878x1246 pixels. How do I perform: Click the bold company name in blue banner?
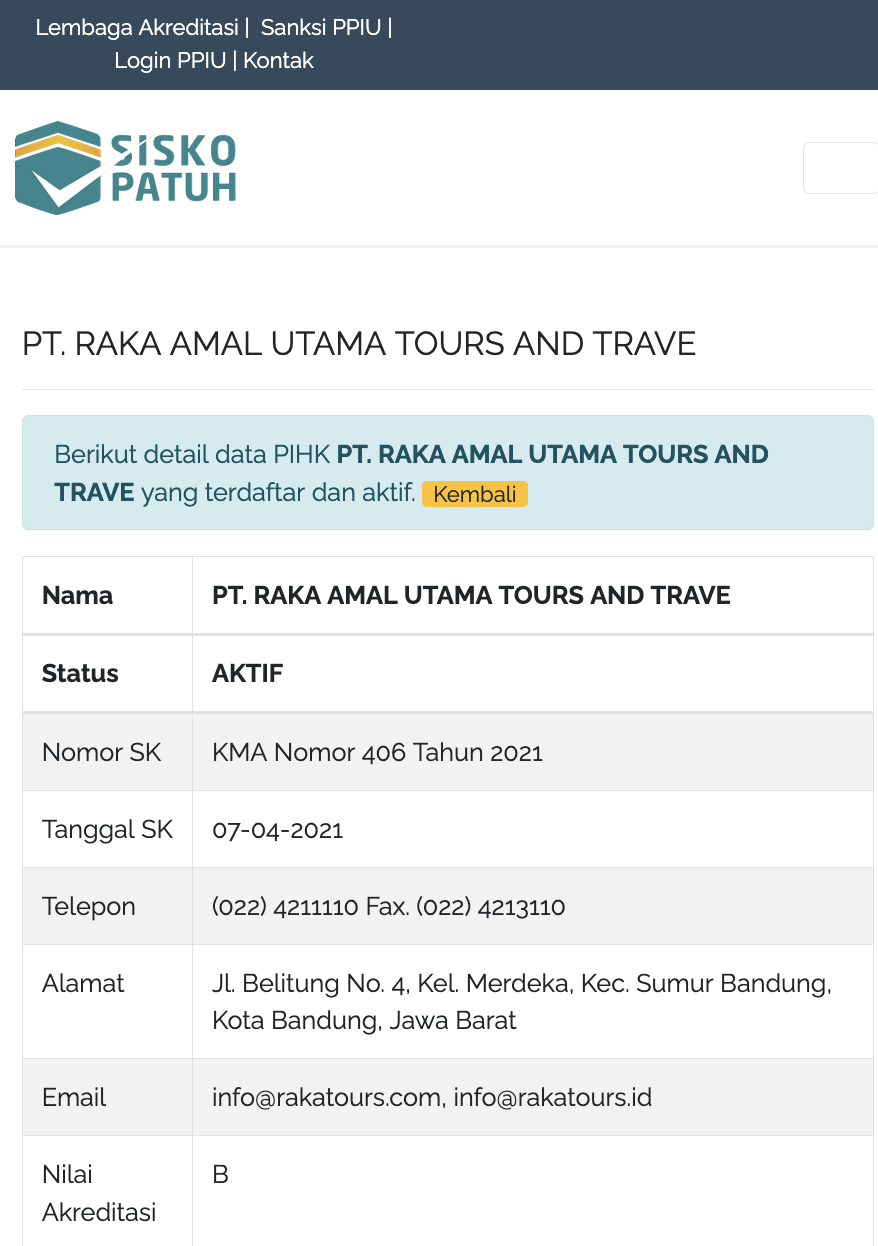tap(552, 455)
